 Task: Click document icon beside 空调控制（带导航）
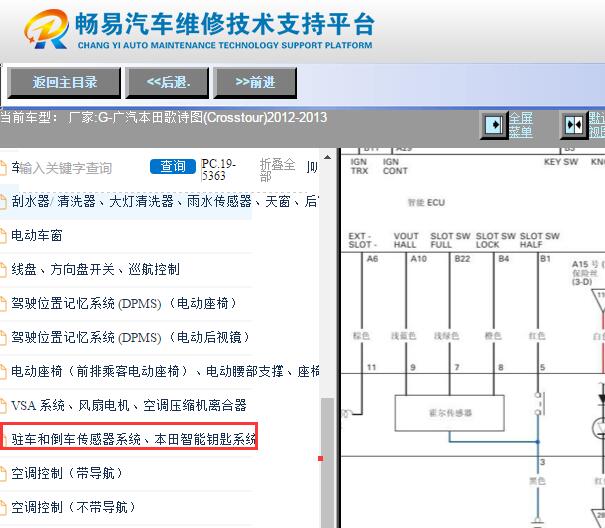click(3, 474)
